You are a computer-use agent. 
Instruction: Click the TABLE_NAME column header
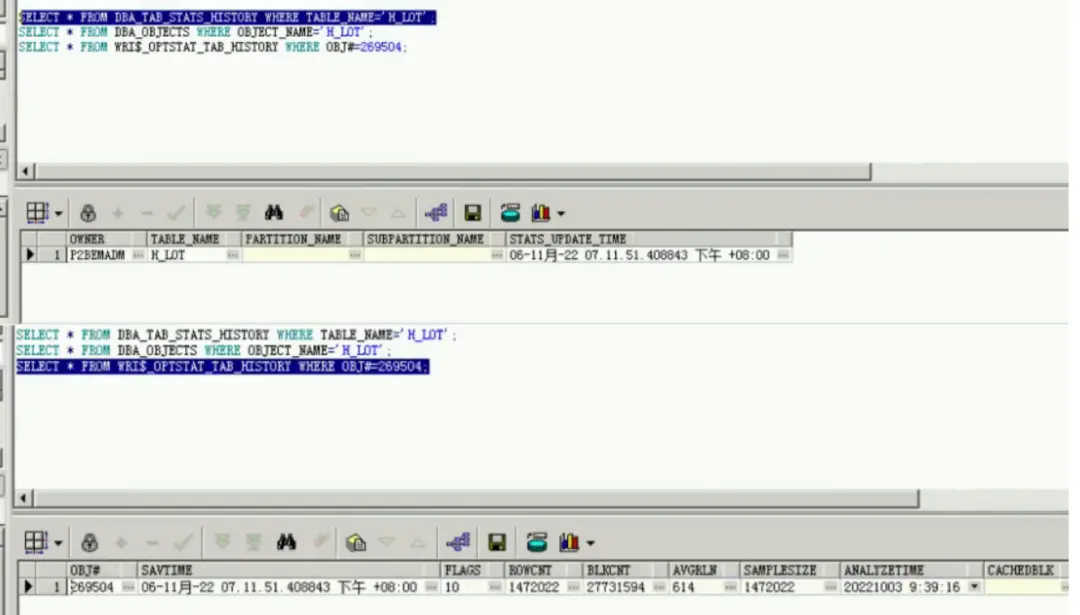194,239
